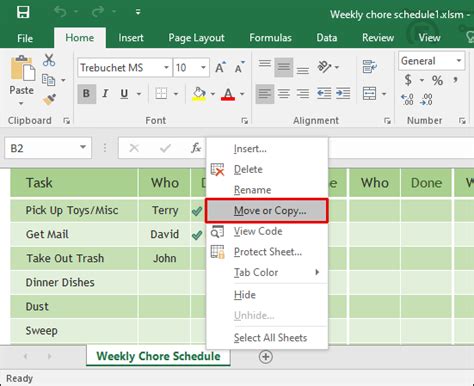Click the Borders icon
The image size is (474, 386).
coord(161,94)
